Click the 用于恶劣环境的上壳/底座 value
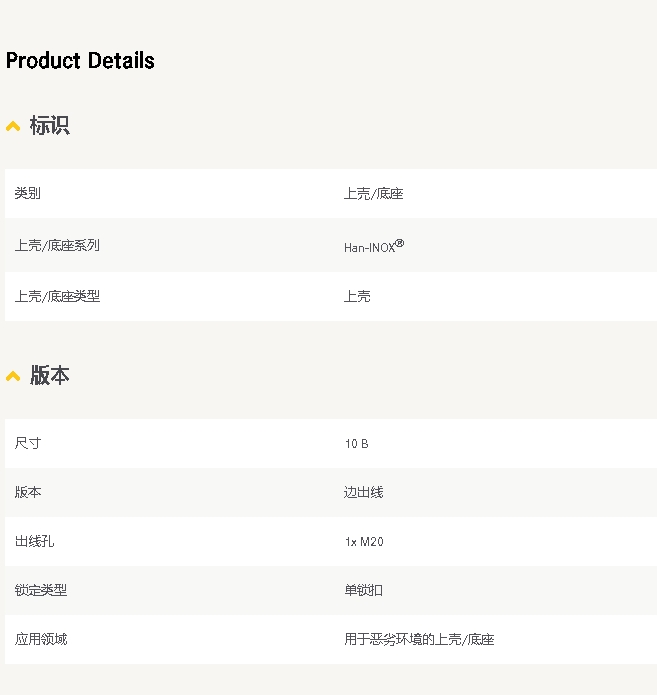 tap(419, 640)
